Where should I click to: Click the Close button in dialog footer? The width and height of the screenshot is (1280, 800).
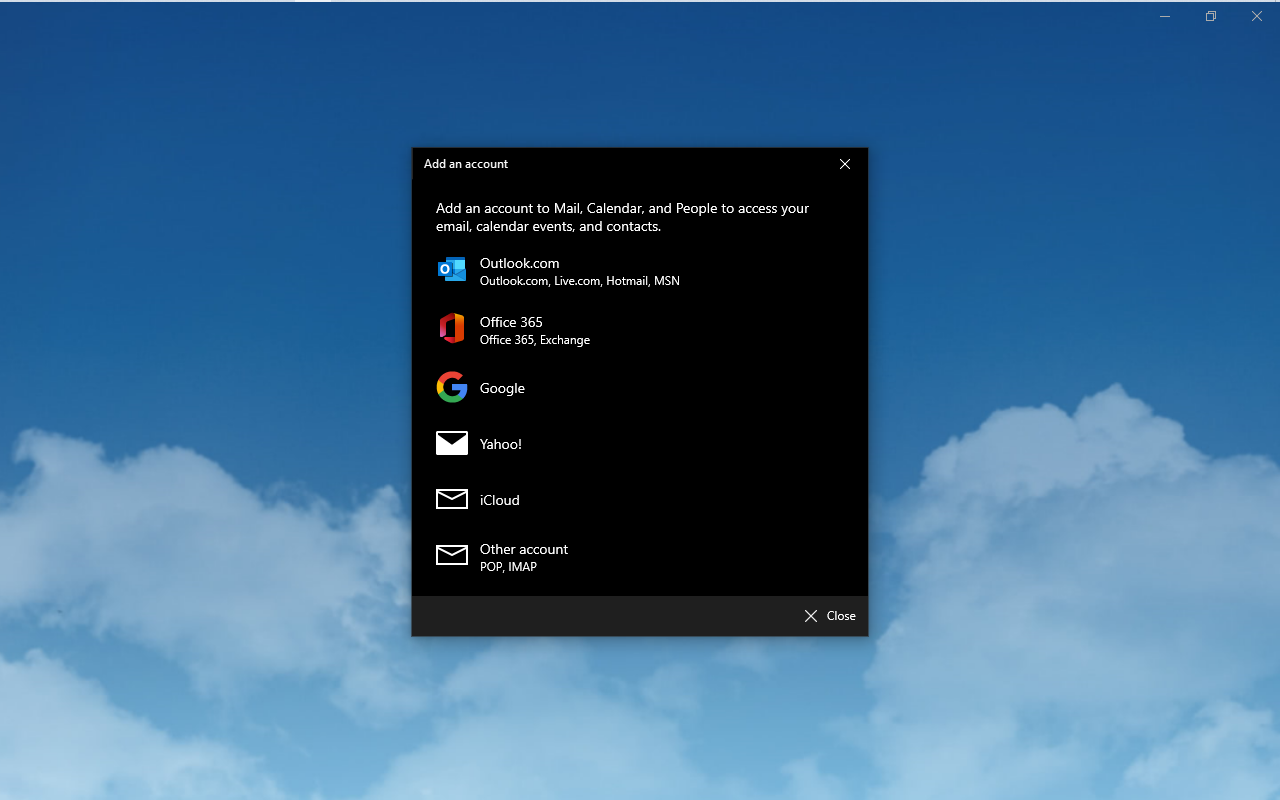830,616
